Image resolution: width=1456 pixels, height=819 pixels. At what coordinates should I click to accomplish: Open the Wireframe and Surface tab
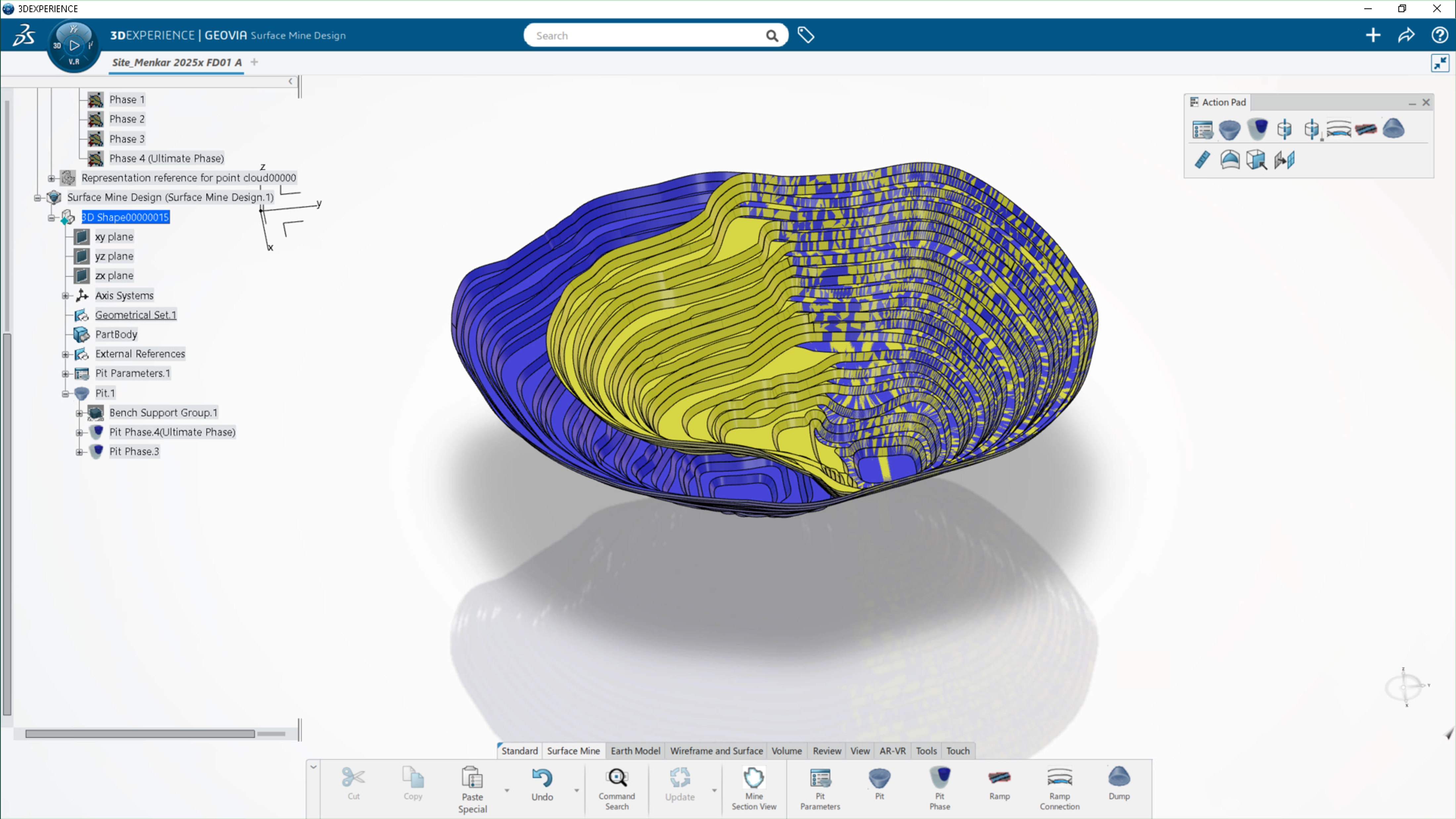(x=715, y=751)
